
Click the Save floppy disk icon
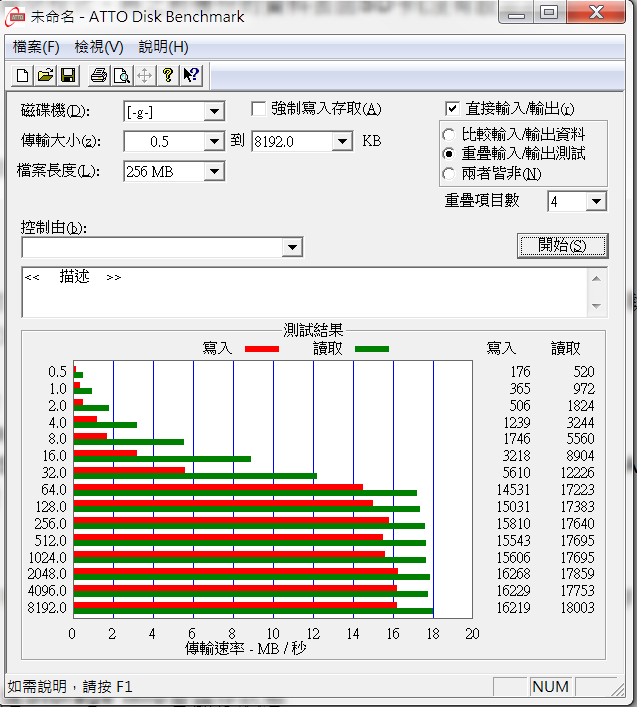pyautogui.click(x=69, y=75)
